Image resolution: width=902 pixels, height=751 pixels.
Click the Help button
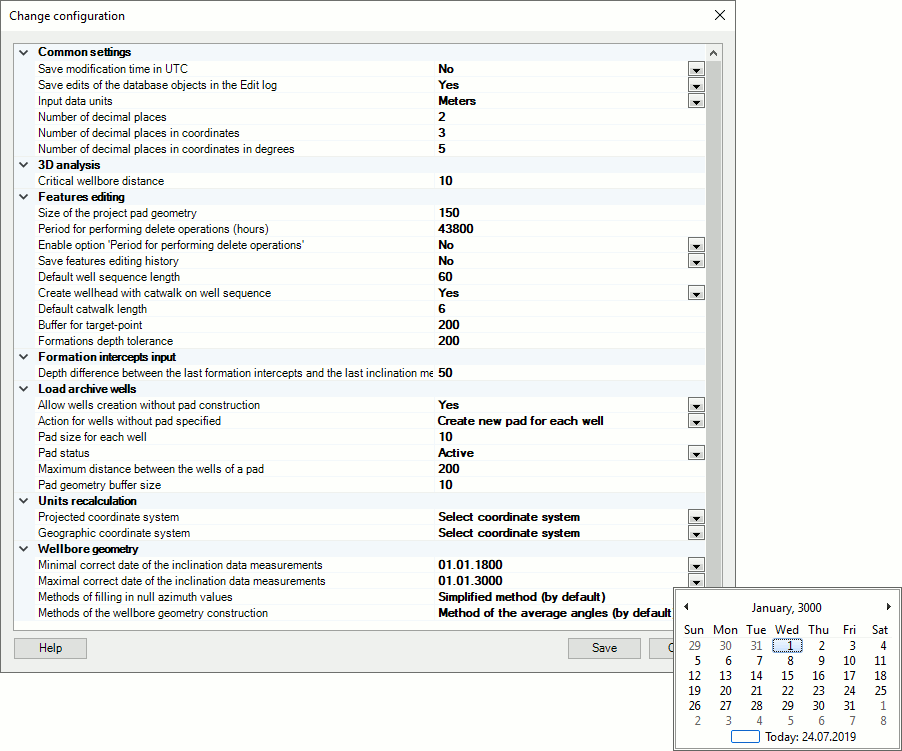51,648
